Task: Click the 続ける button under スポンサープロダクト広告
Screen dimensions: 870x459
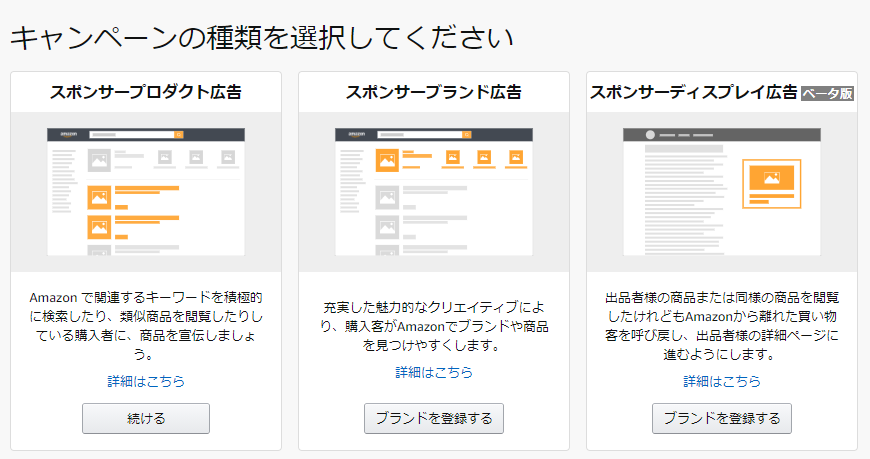Action: pos(146,418)
